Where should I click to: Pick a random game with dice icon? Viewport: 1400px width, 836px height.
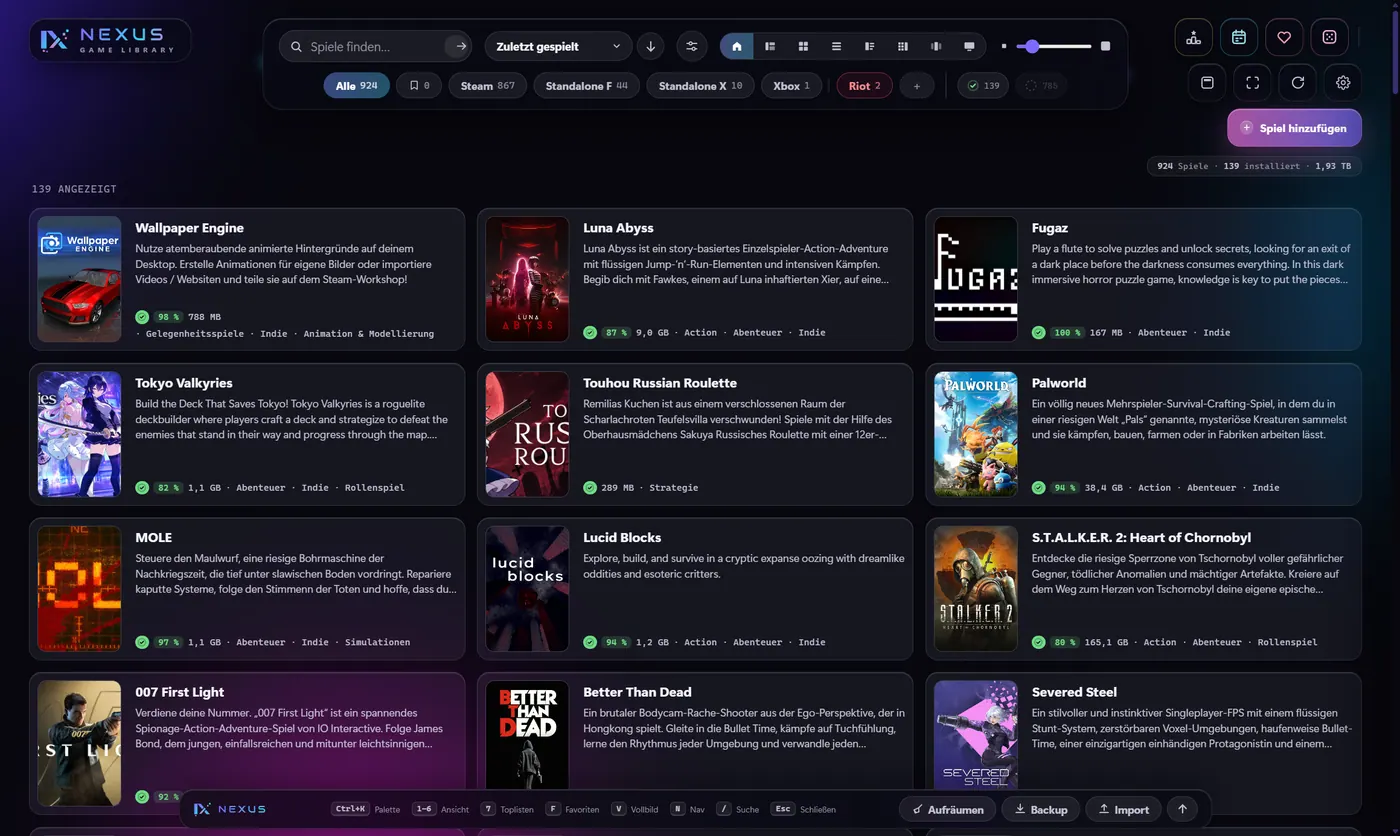[1329, 37]
